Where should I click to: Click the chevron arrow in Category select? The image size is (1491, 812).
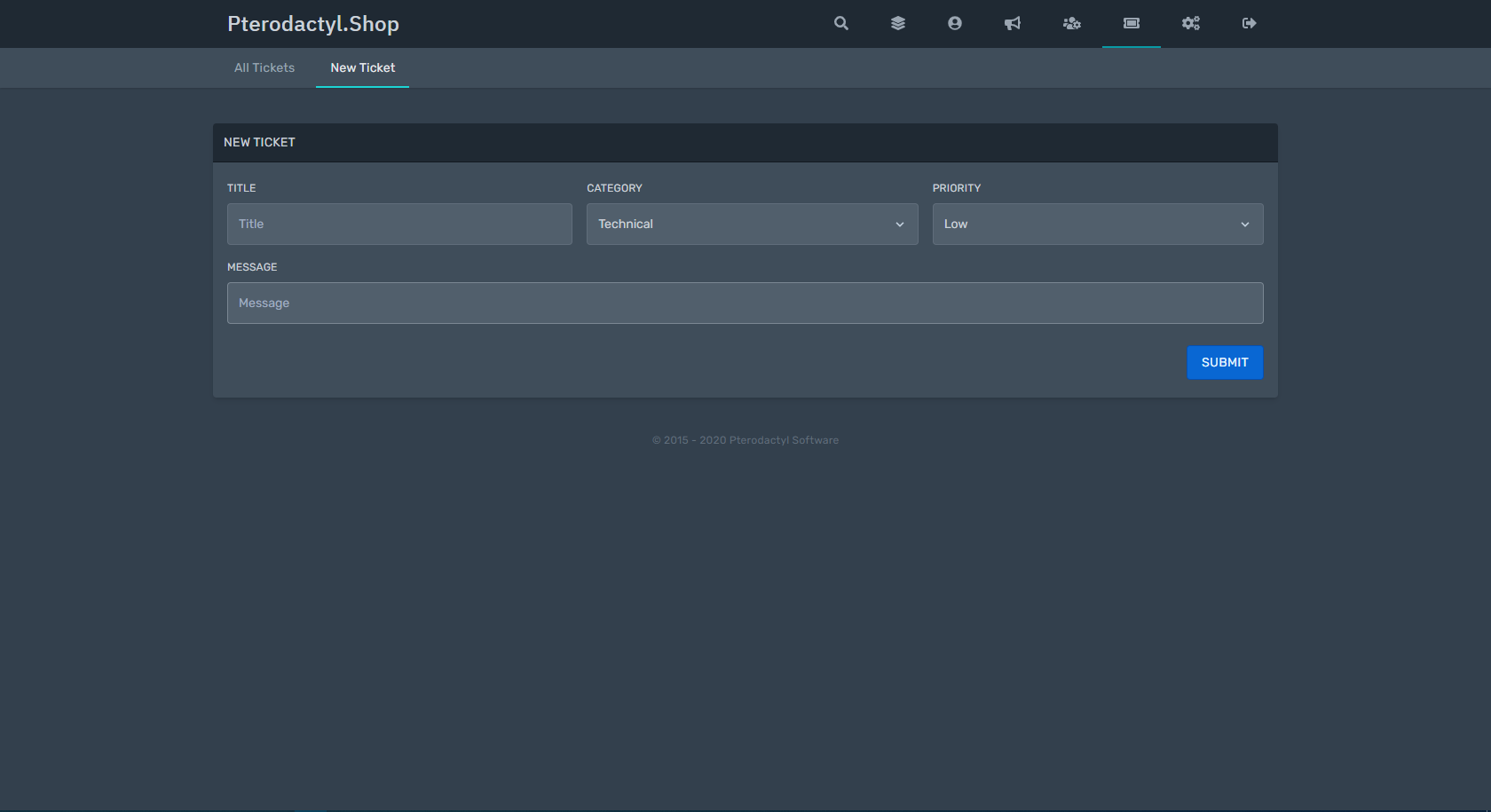click(900, 225)
